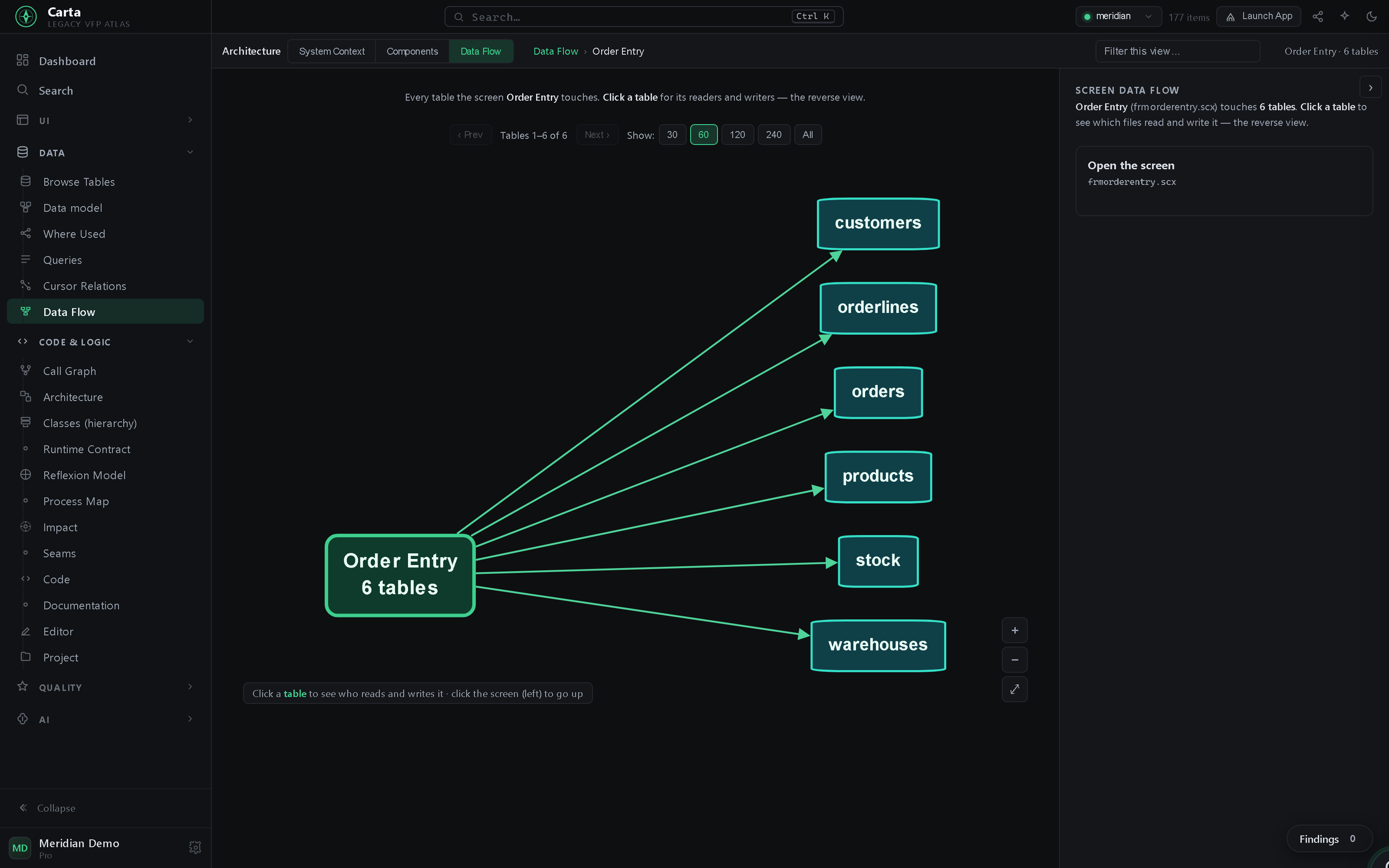1389x868 pixels.
Task: Click the MD user avatar
Action: [x=20, y=847]
